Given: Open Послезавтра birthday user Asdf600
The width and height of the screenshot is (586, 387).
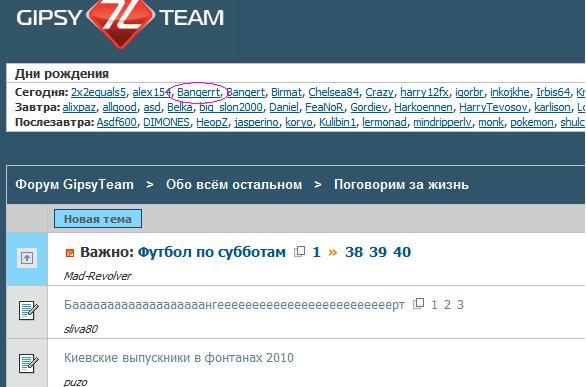Looking at the screenshot, I should coord(117,123).
